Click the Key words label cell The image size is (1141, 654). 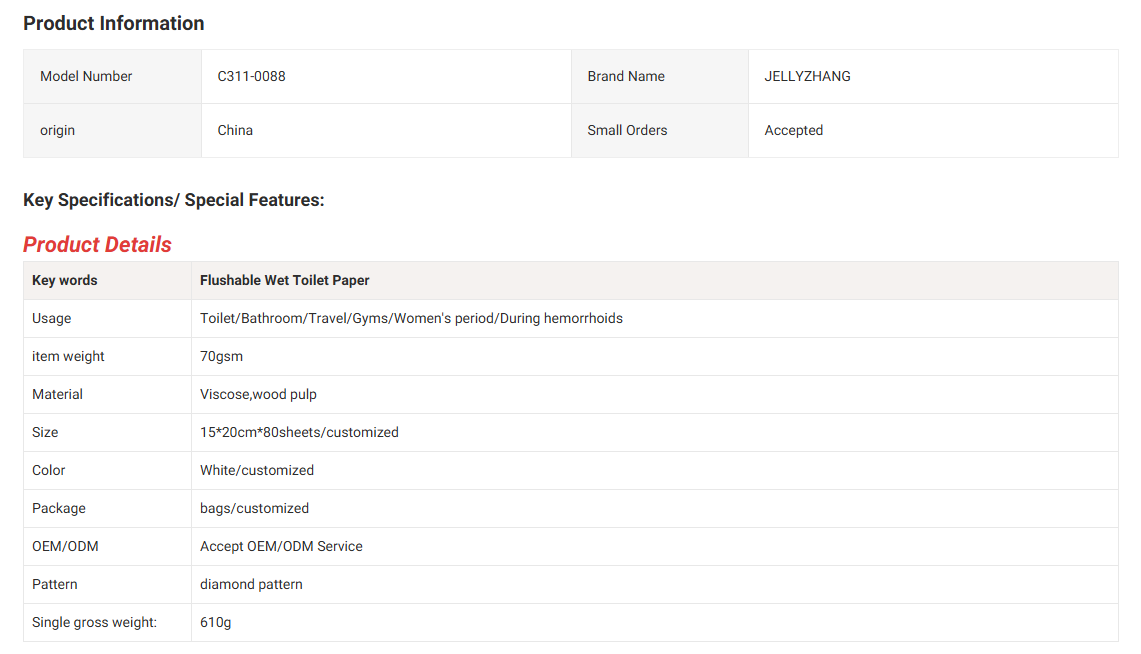(x=65, y=280)
